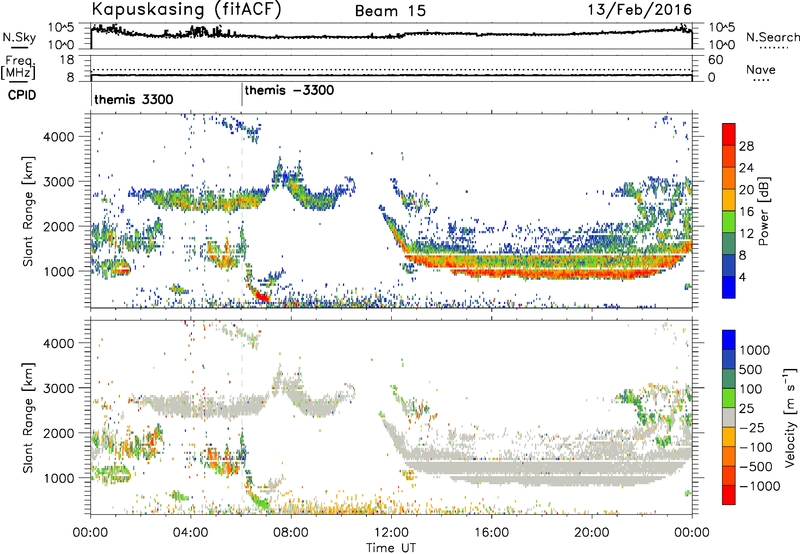This screenshot has height=554, width=800.
Task: Click the '12:00' time axis tick label
Action: pos(391,533)
